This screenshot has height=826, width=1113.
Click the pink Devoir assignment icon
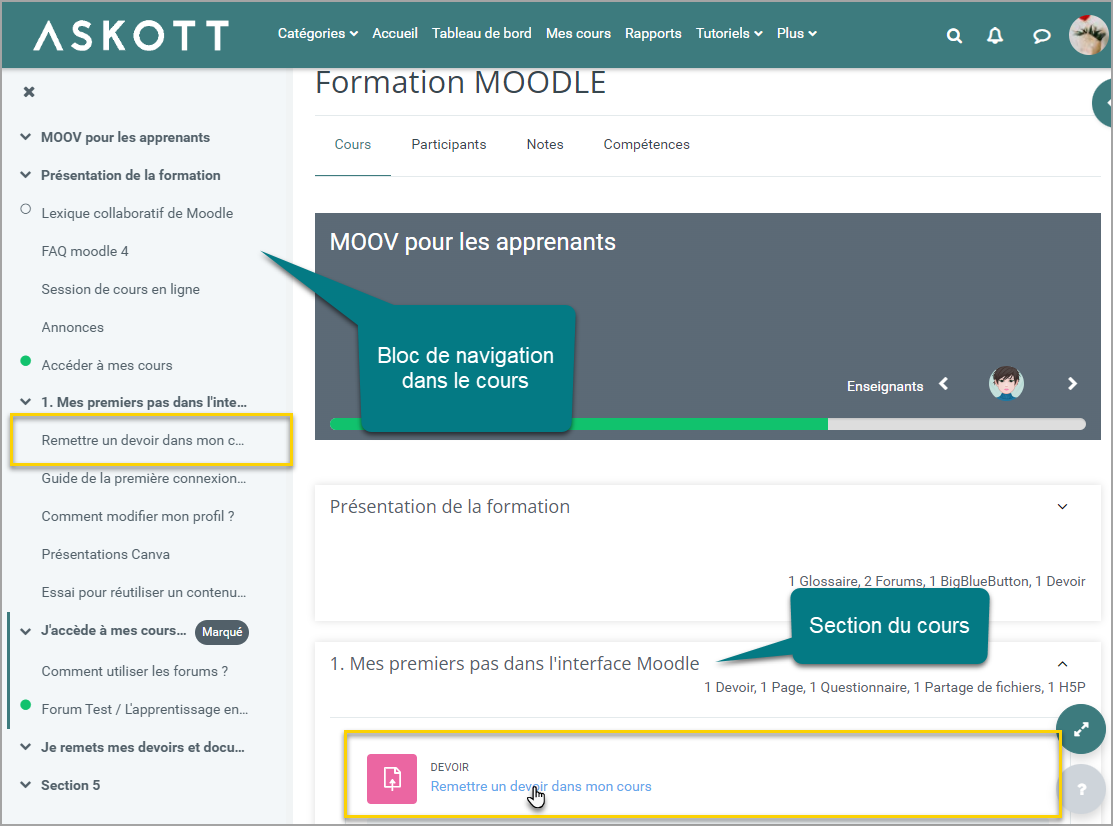coord(392,778)
